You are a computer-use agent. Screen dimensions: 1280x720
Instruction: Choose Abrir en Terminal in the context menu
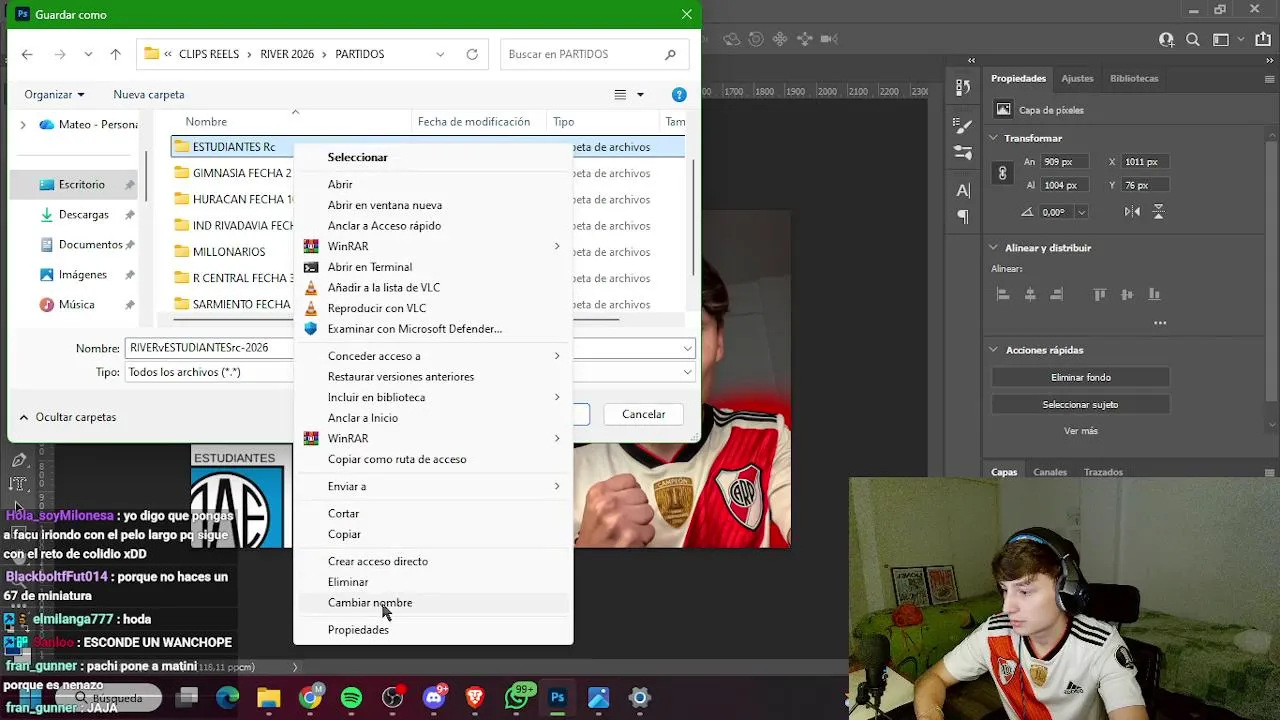[x=433, y=267]
